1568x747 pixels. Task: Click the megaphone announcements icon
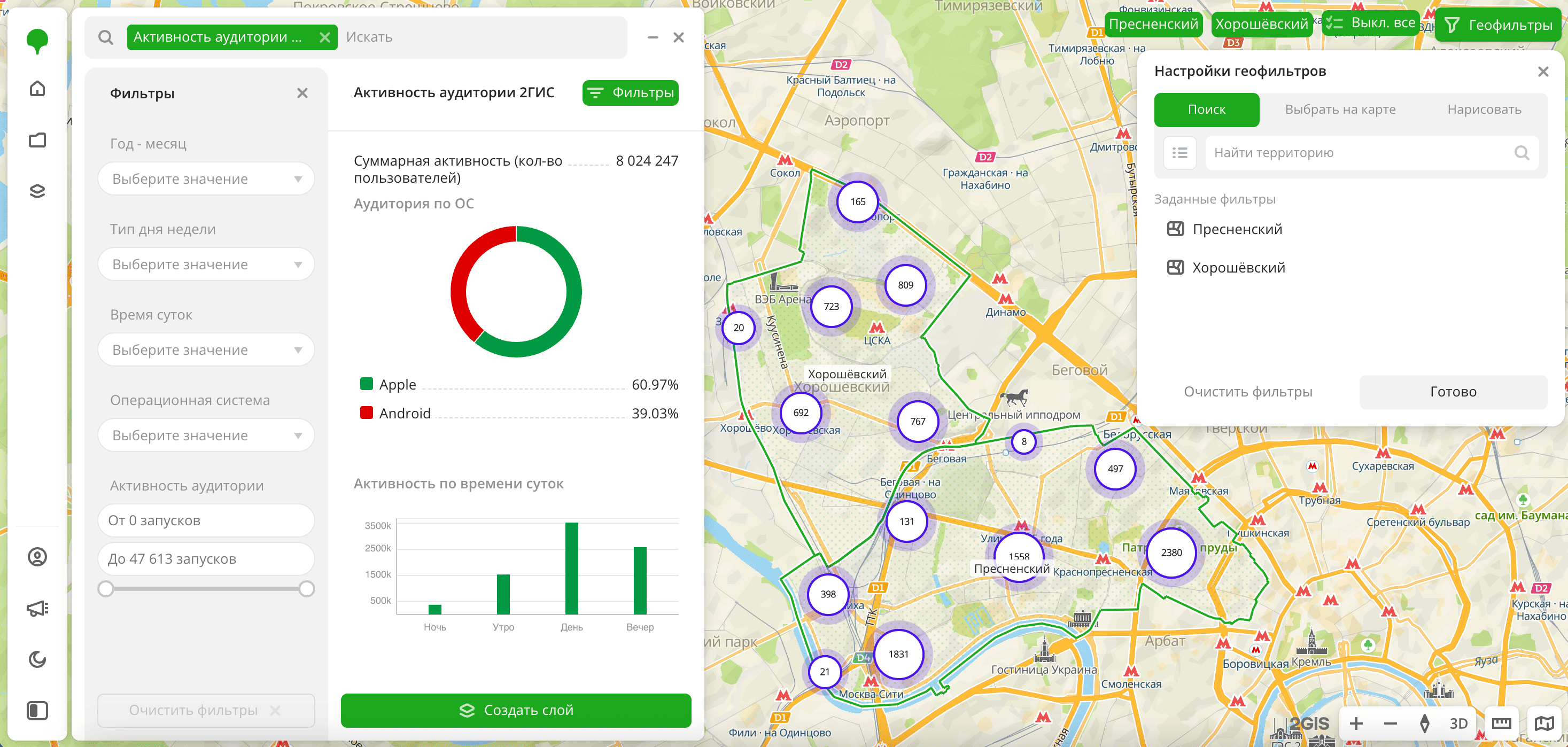[37, 608]
